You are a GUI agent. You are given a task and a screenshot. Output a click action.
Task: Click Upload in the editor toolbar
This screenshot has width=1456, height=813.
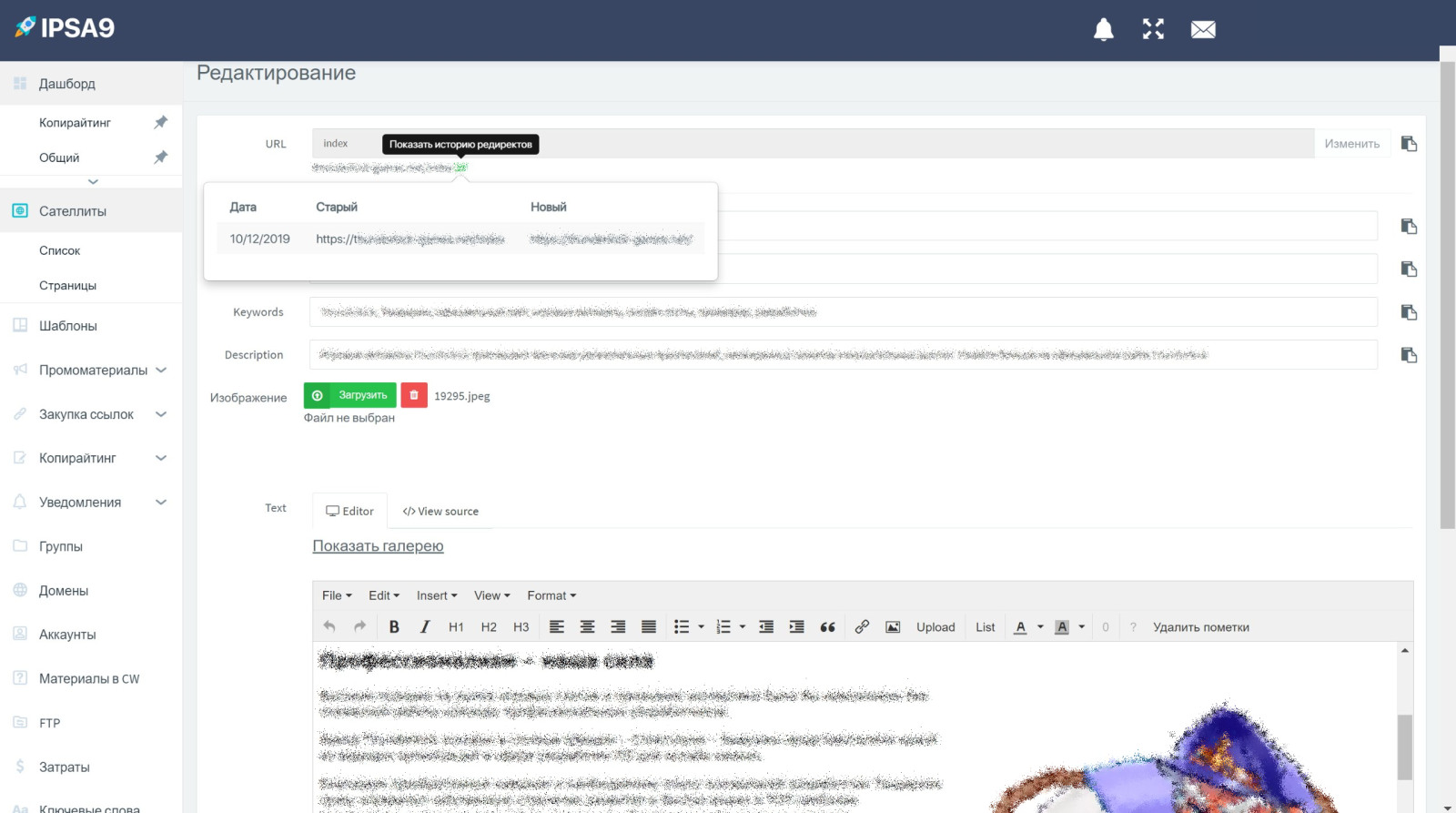tap(935, 626)
